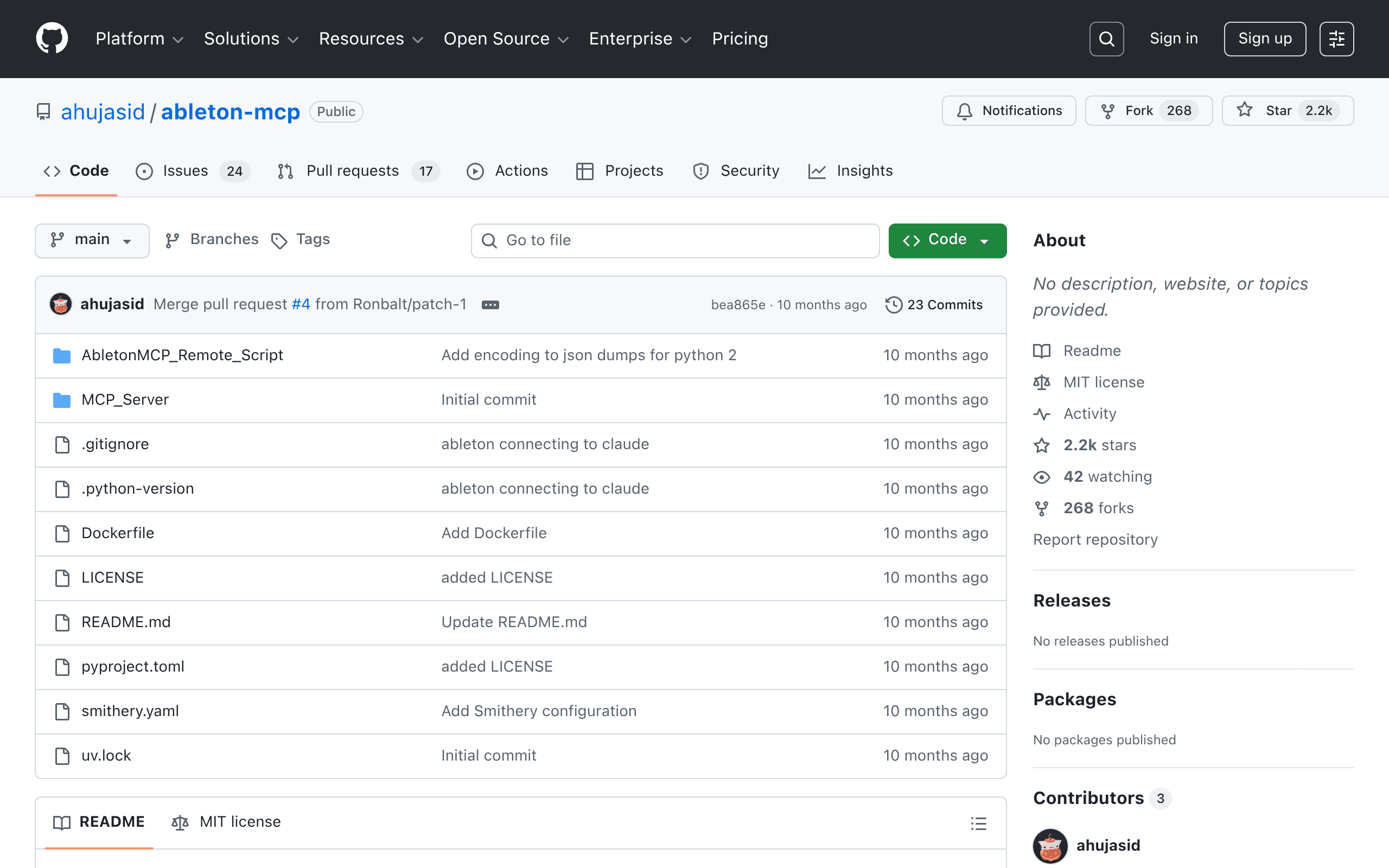Open the 'Add Dockerfile' commit message
Image resolution: width=1389 pixels, height=868 pixels.
pyautogui.click(x=494, y=533)
